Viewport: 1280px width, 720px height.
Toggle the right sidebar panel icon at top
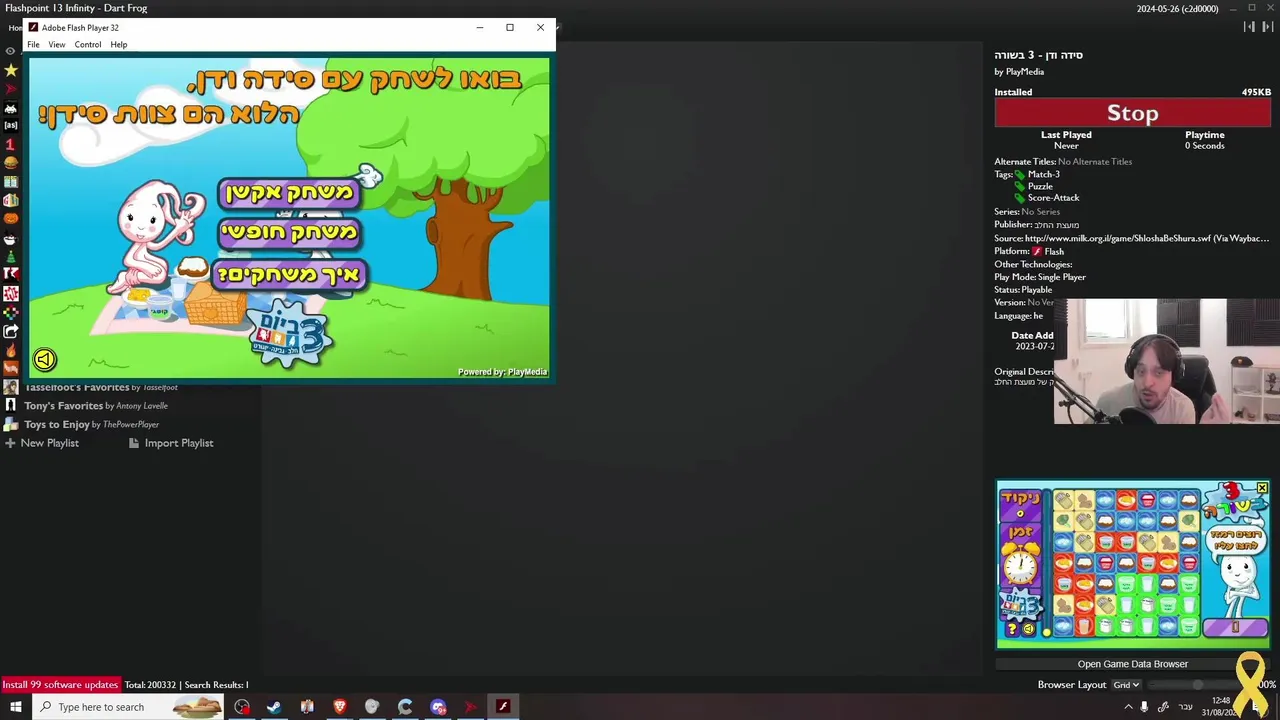pos(1268,27)
